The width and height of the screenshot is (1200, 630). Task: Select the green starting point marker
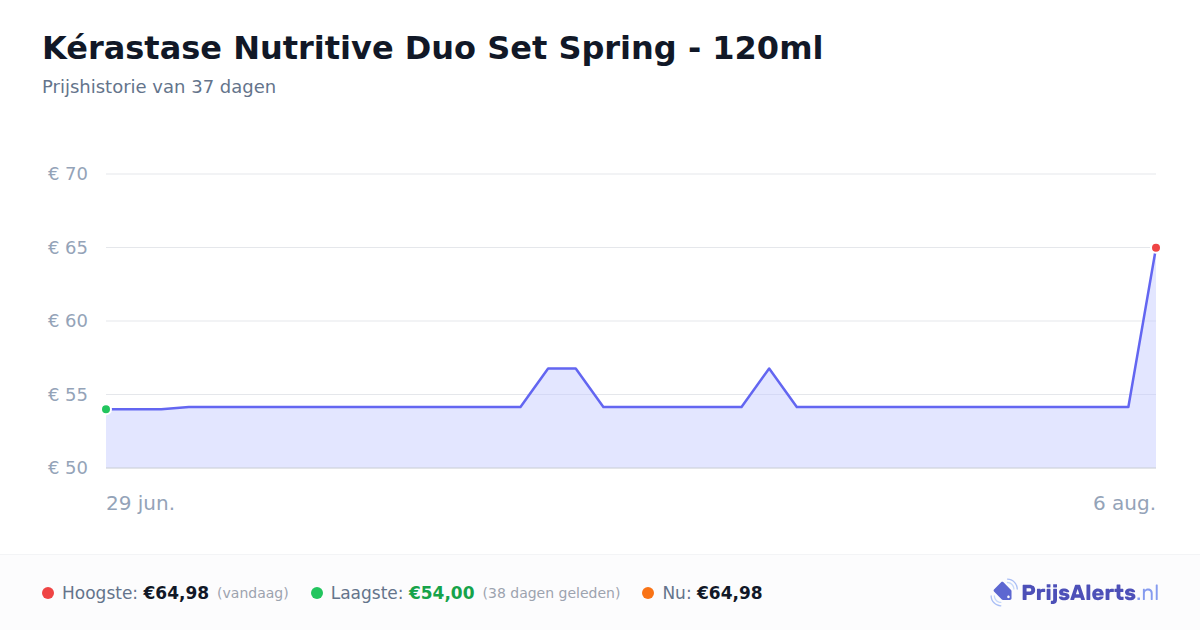[x=106, y=409]
